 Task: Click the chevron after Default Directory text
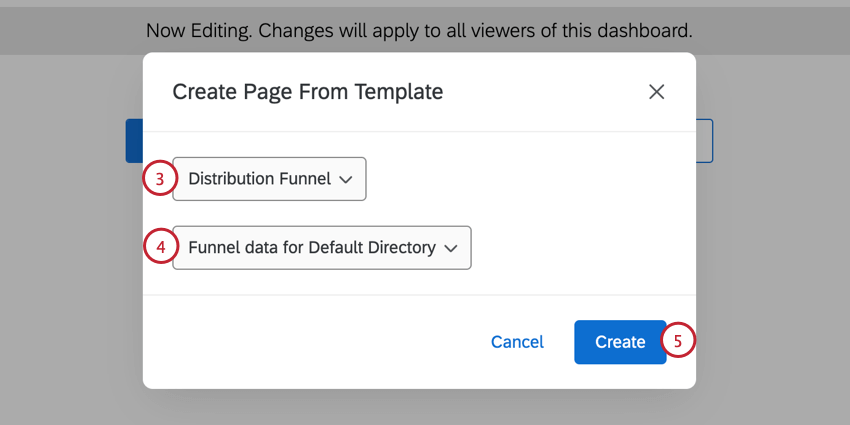[451, 249]
